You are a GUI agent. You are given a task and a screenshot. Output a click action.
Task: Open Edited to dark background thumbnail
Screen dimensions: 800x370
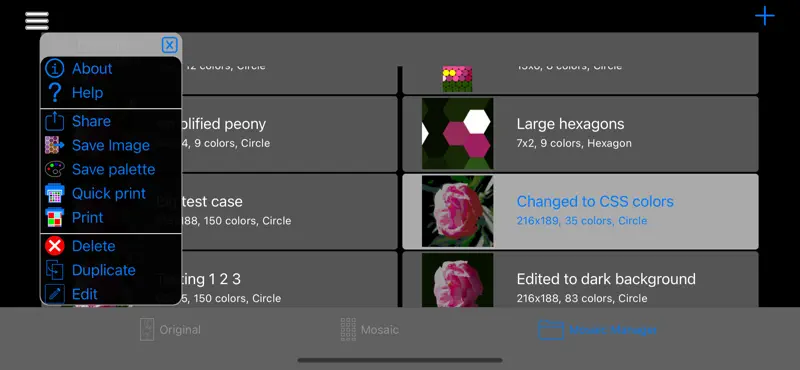(458, 280)
